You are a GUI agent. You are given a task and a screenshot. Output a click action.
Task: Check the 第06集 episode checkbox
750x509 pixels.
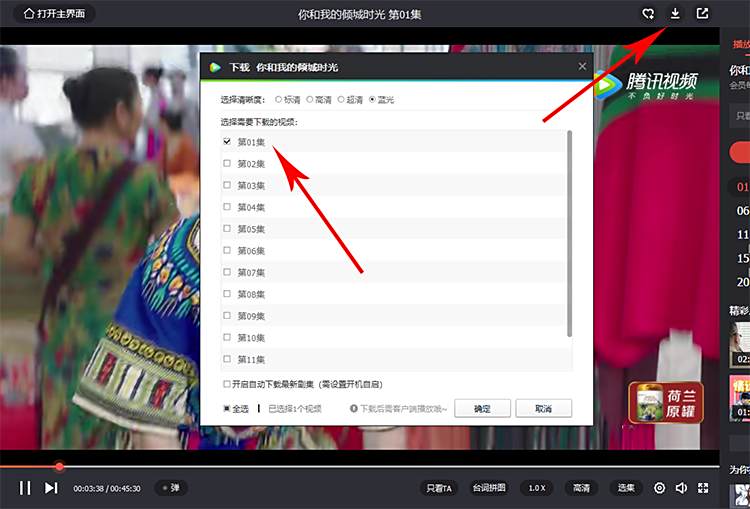pyautogui.click(x=227, y=250)
